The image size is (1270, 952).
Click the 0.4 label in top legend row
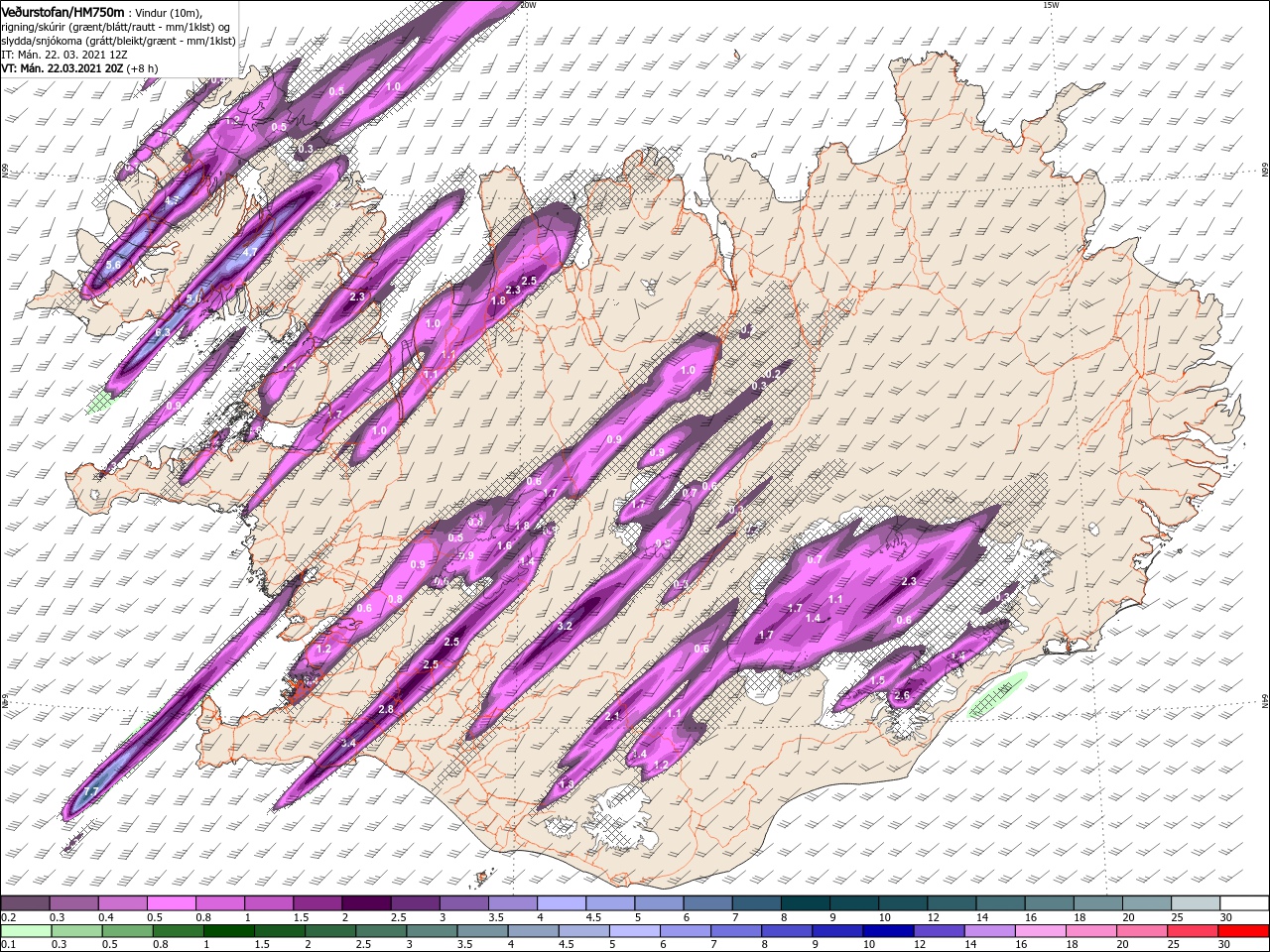[x=105, y=917]
